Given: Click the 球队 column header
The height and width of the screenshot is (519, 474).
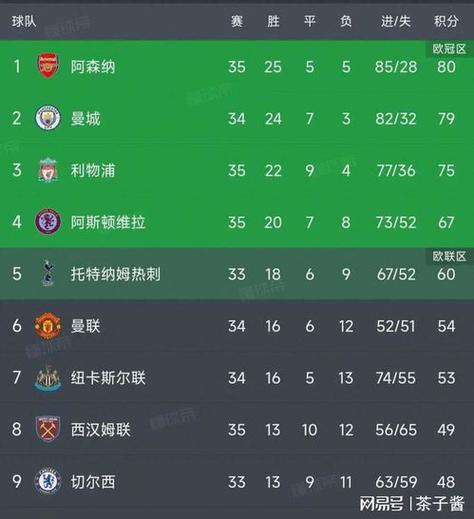Looking at the screenshot, I should (x=24, y=21).
